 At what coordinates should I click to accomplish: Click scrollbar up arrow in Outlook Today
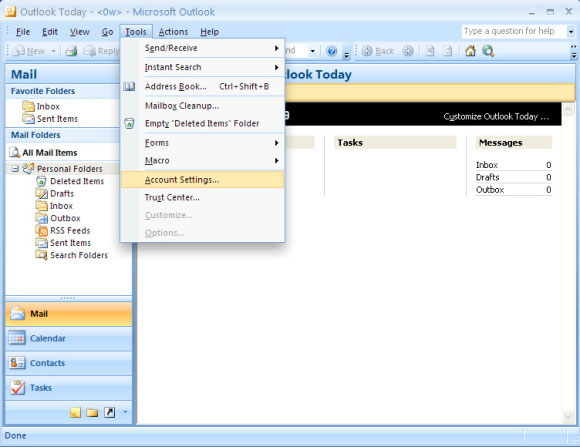[x=568, y=109]
